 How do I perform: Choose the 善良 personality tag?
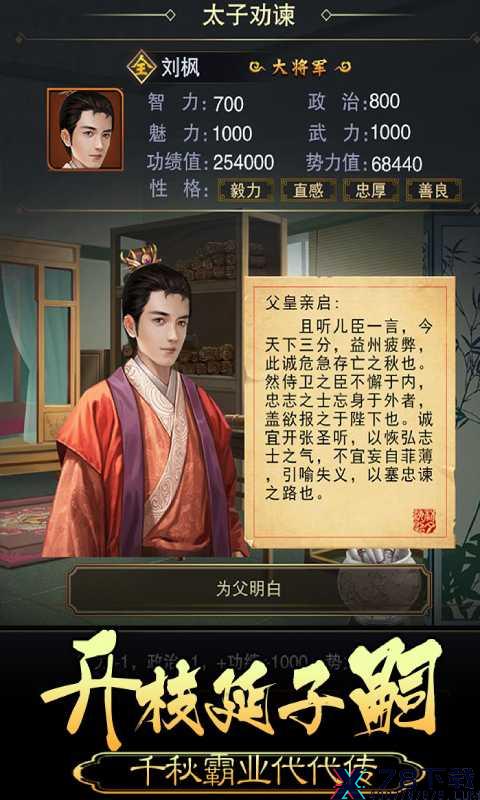pyautogui.click(x=434, y=190)
